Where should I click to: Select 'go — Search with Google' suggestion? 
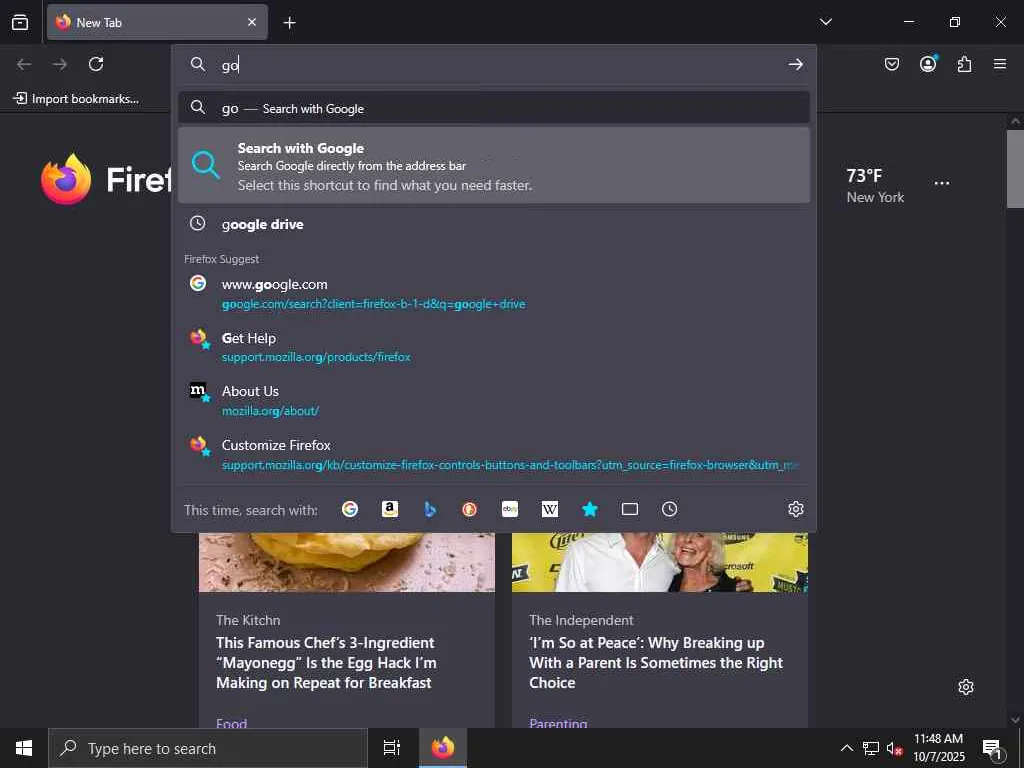[494, 108]
